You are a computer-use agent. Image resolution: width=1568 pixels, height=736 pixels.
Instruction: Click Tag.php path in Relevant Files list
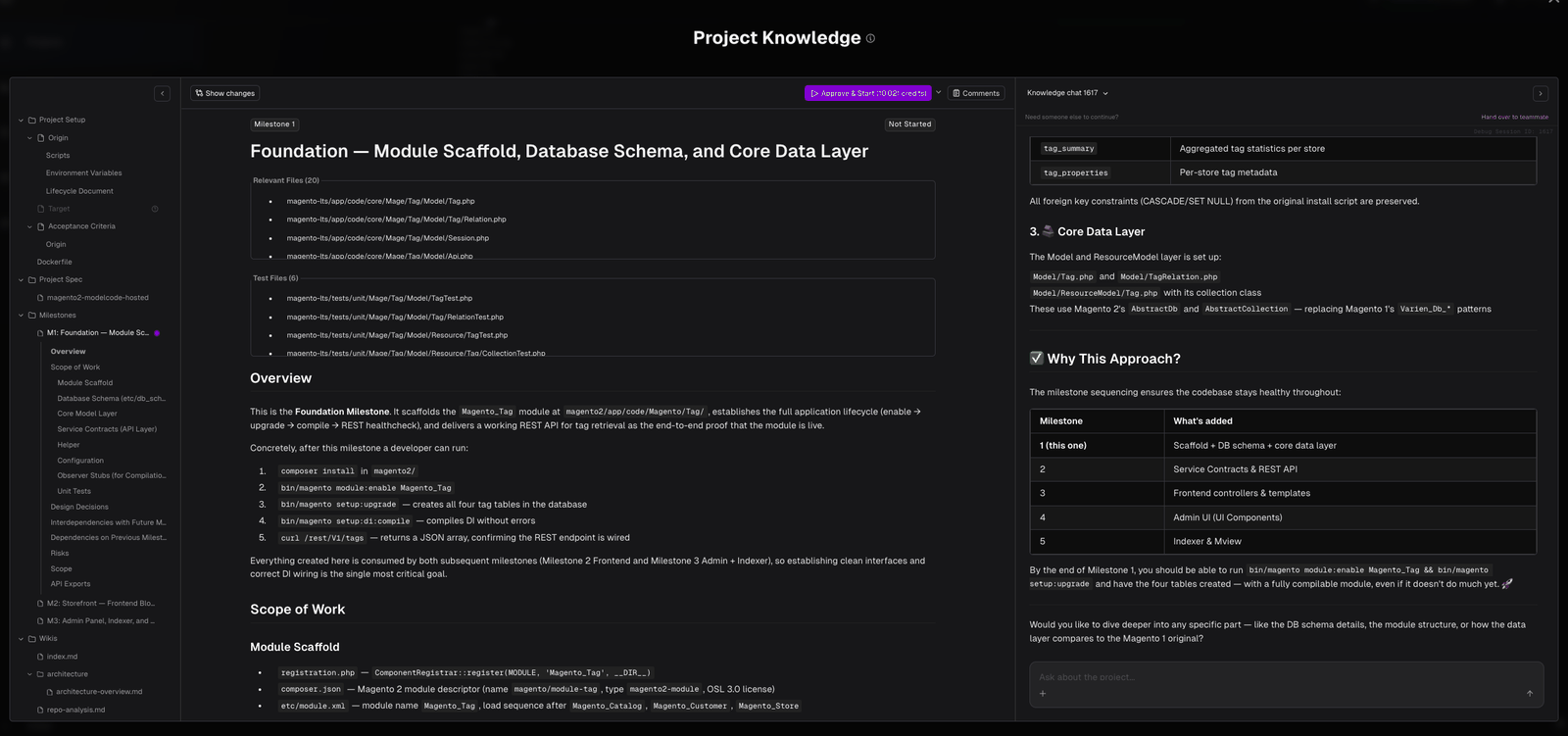(380, 201)
